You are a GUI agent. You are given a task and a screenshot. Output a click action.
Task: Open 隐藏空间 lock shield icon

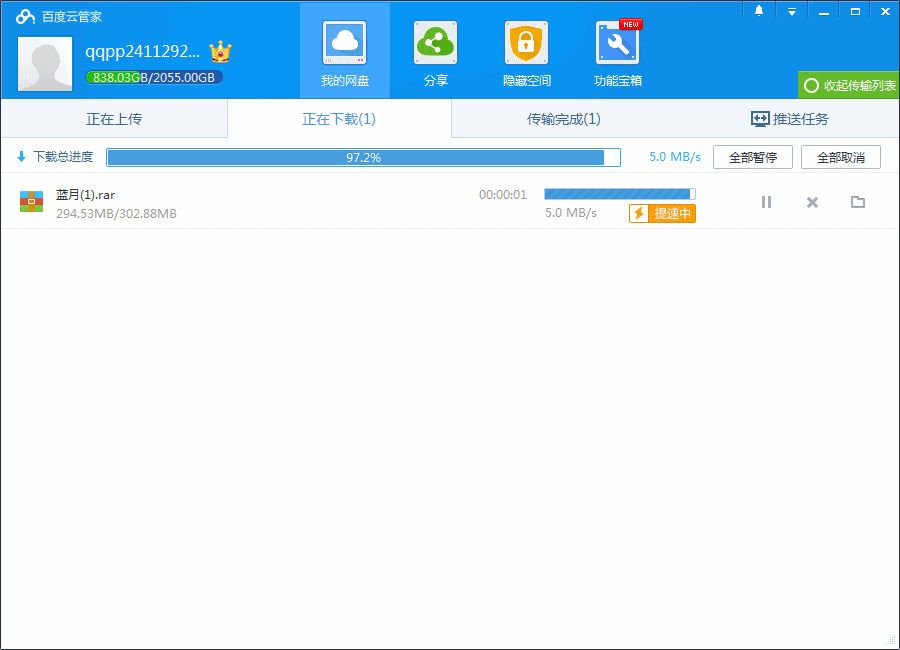pos(526,43)
